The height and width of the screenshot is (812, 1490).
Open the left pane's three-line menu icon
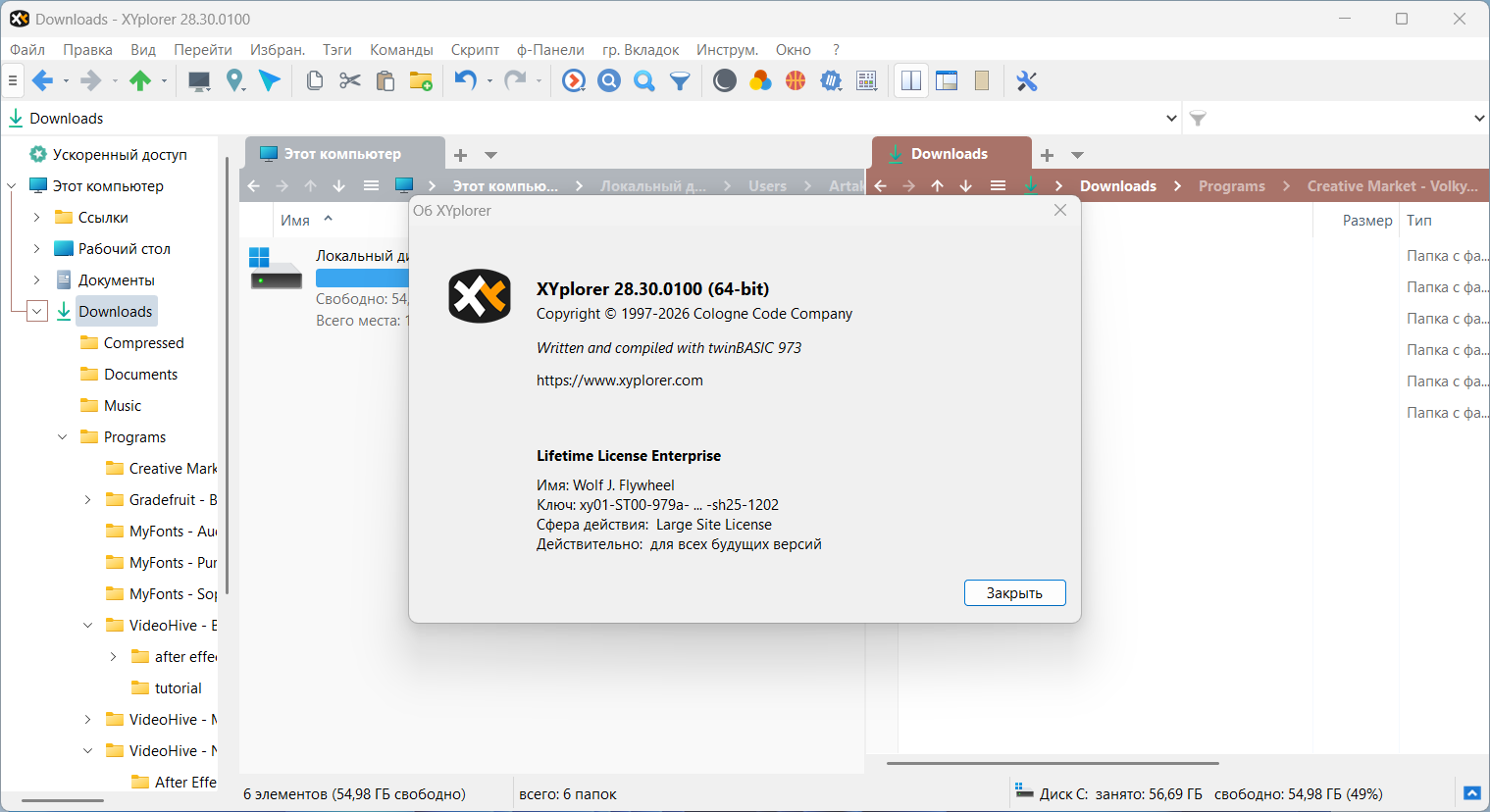[371, 185]
